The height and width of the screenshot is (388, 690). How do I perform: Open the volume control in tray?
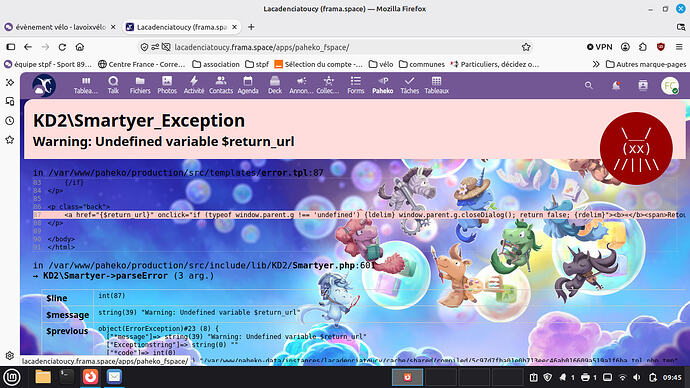pyautogui.click(x=637, y=377)
